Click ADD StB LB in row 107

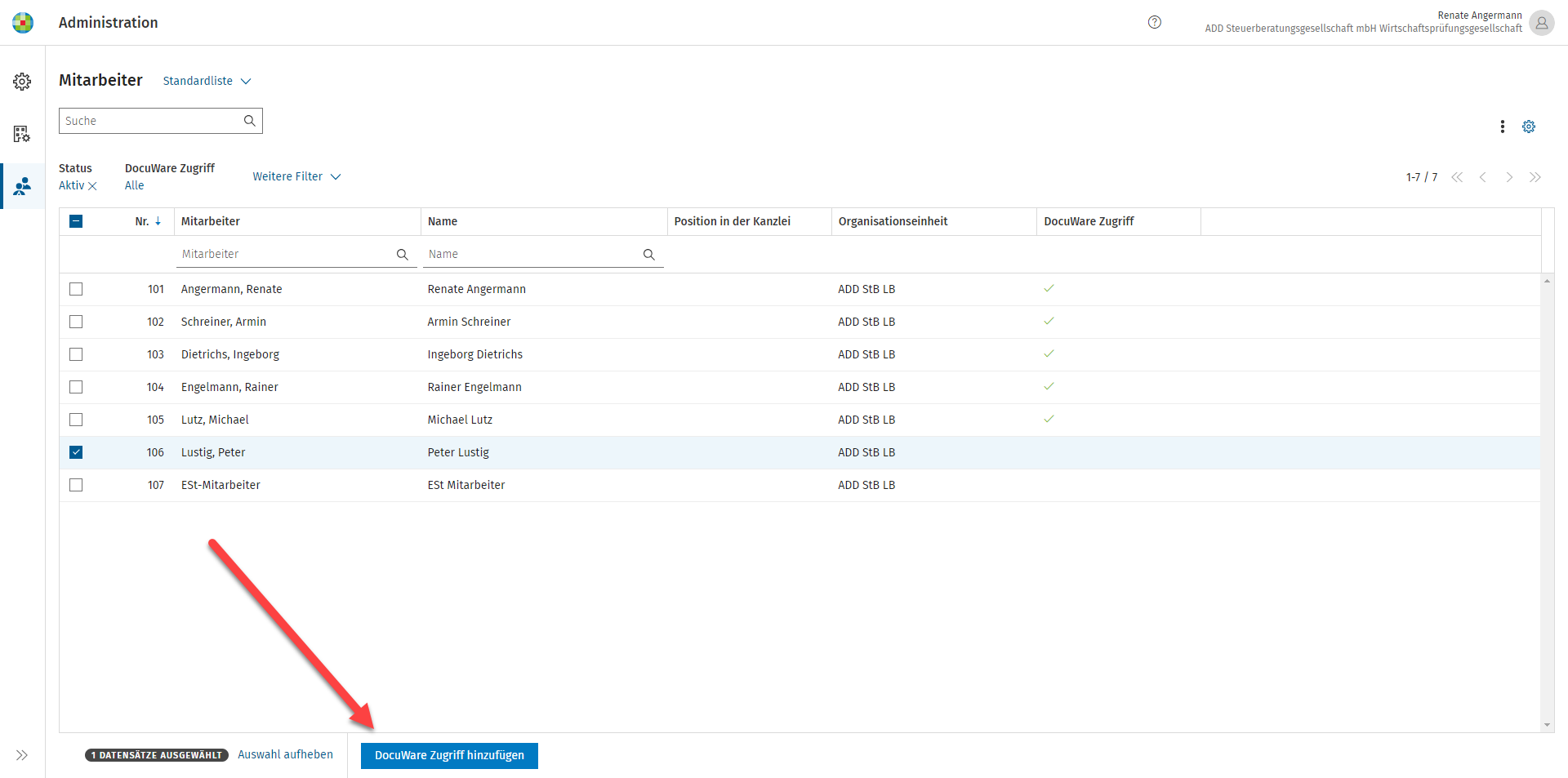click(x=866, y=485)
